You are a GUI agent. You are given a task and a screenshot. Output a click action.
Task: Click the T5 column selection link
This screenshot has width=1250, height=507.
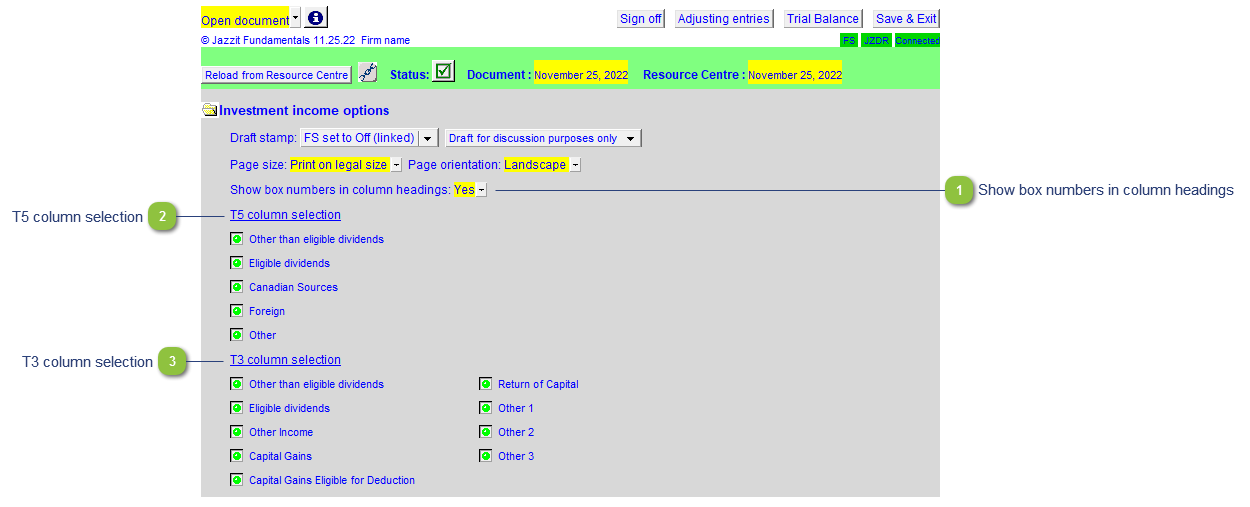click(x=285, y=215)
